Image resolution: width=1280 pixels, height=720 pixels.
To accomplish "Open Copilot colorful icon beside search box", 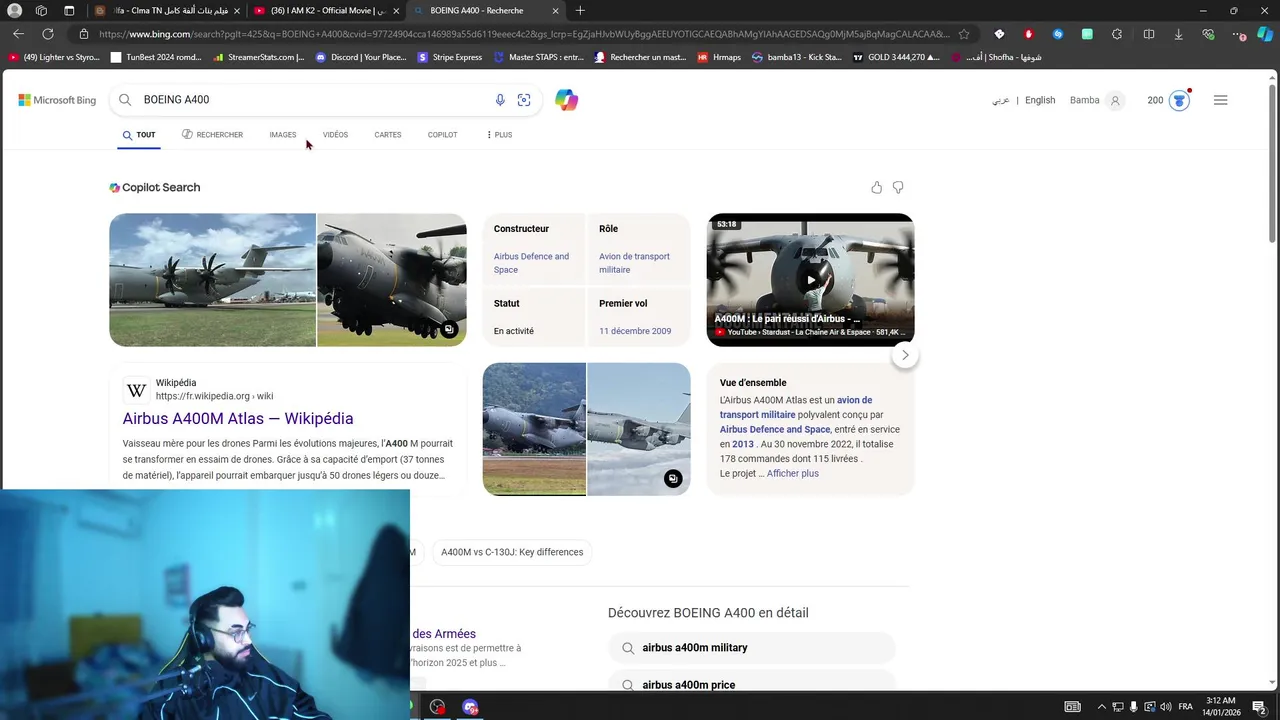I will 566,100.
